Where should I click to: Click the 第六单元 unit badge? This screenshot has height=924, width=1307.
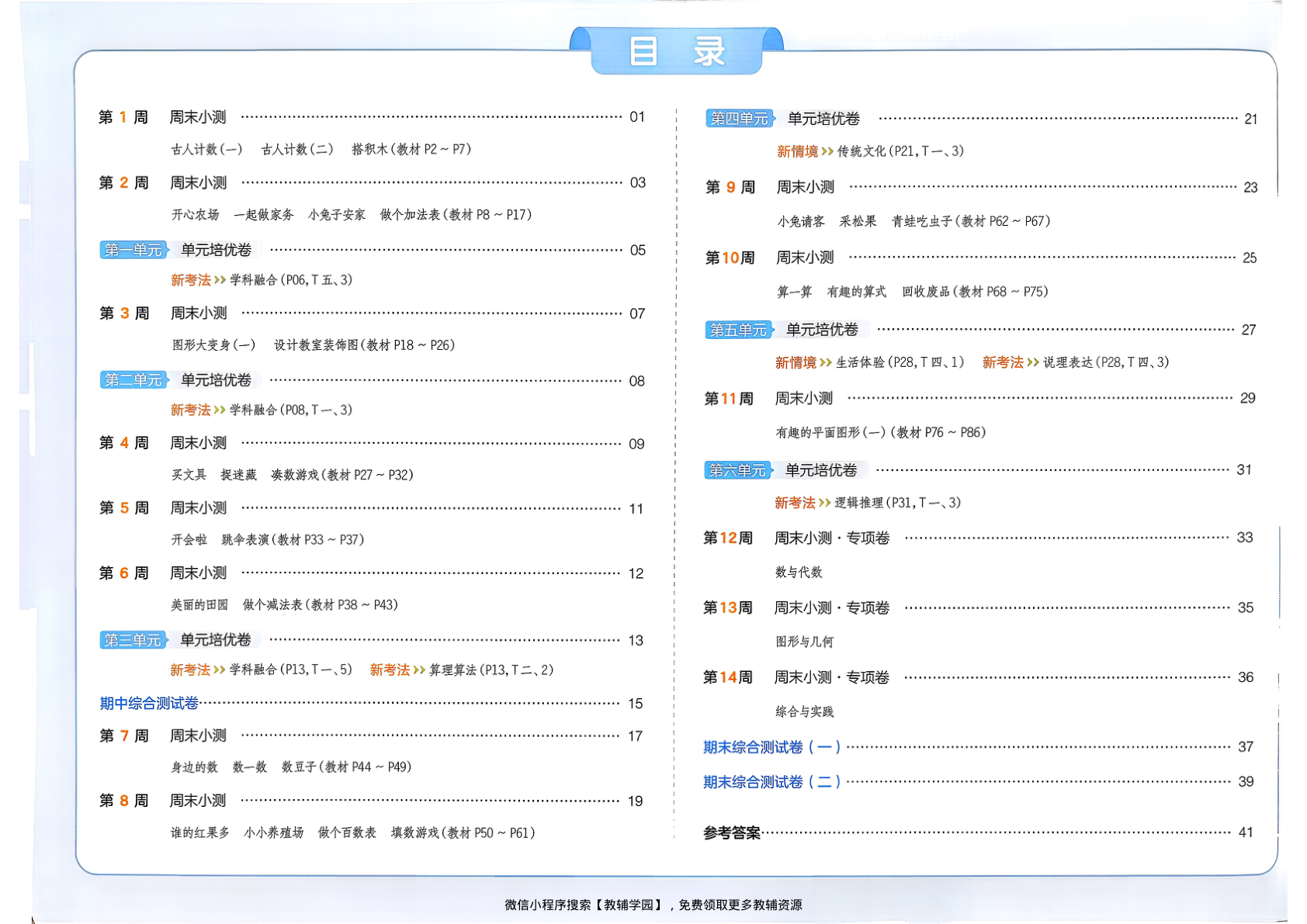(739, 469)
